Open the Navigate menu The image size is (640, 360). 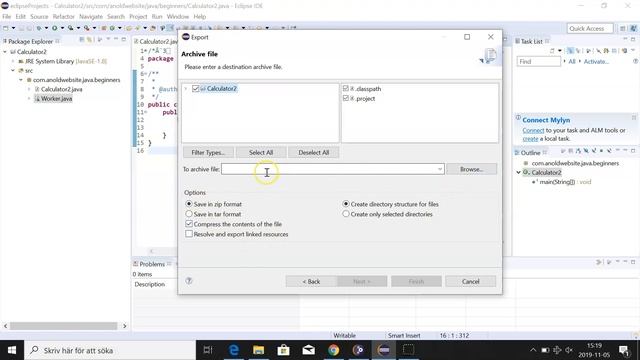tap(91, 17)
